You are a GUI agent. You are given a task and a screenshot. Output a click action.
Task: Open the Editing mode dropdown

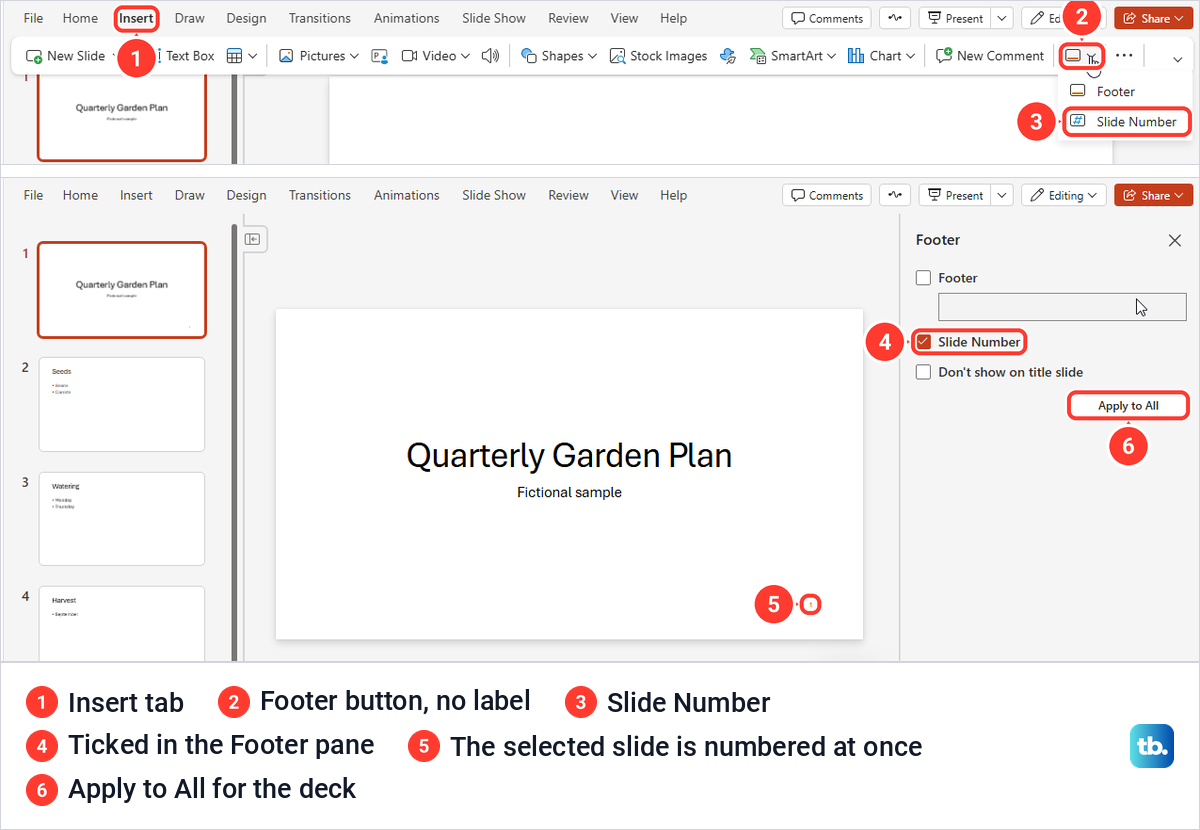pyautogui.click(x=1064, y=195)
